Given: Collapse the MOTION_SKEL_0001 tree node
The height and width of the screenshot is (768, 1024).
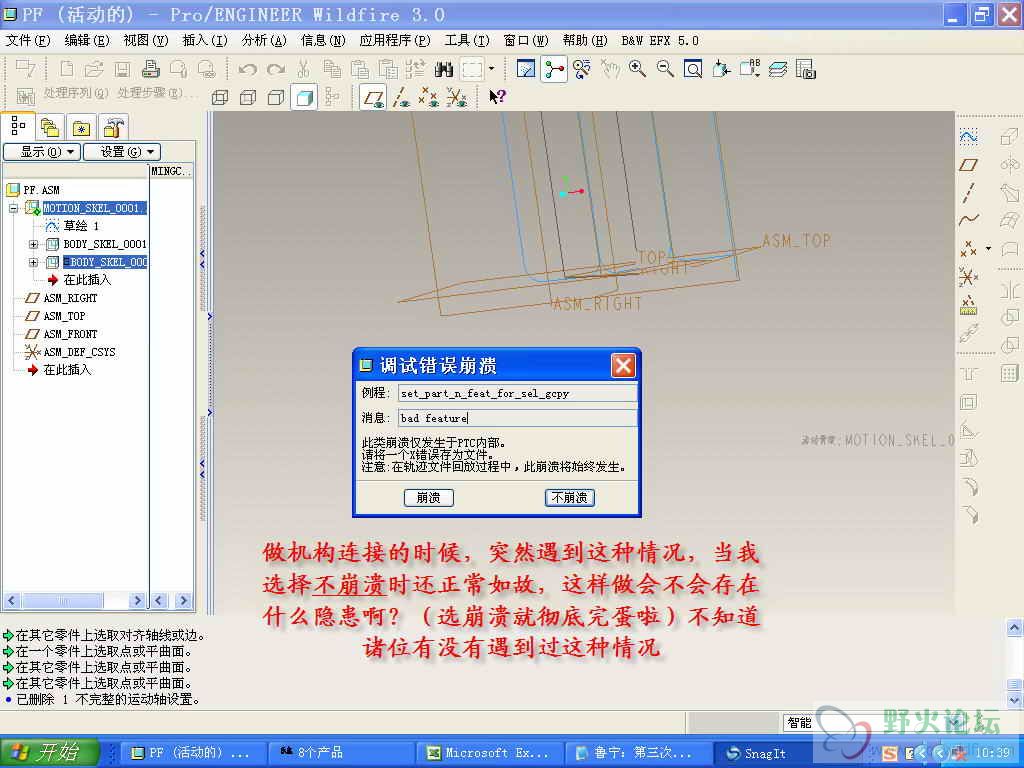Looking at the screenshot, I should click(13, 208).
